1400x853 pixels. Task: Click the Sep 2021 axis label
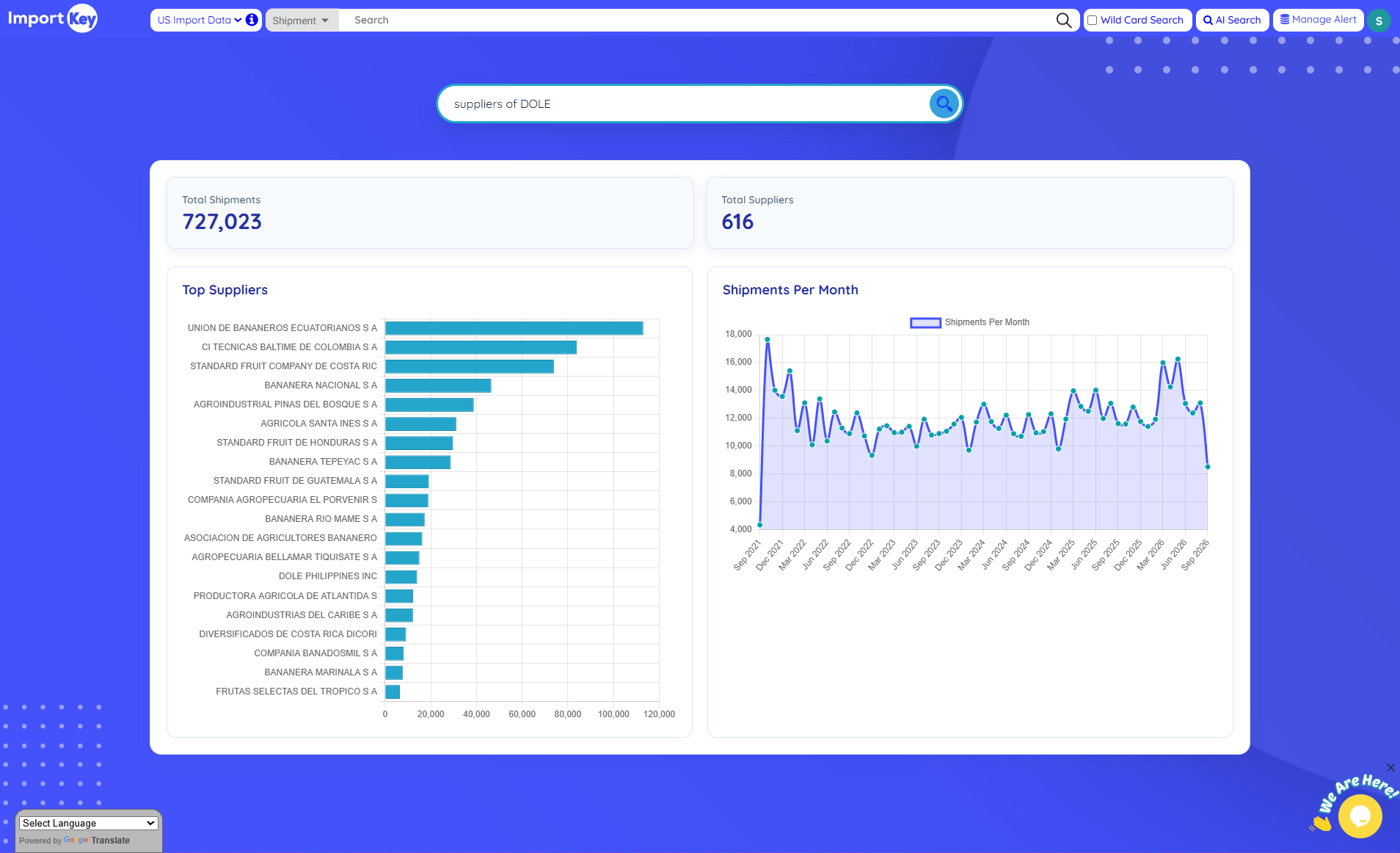click(x=747, y=555)
